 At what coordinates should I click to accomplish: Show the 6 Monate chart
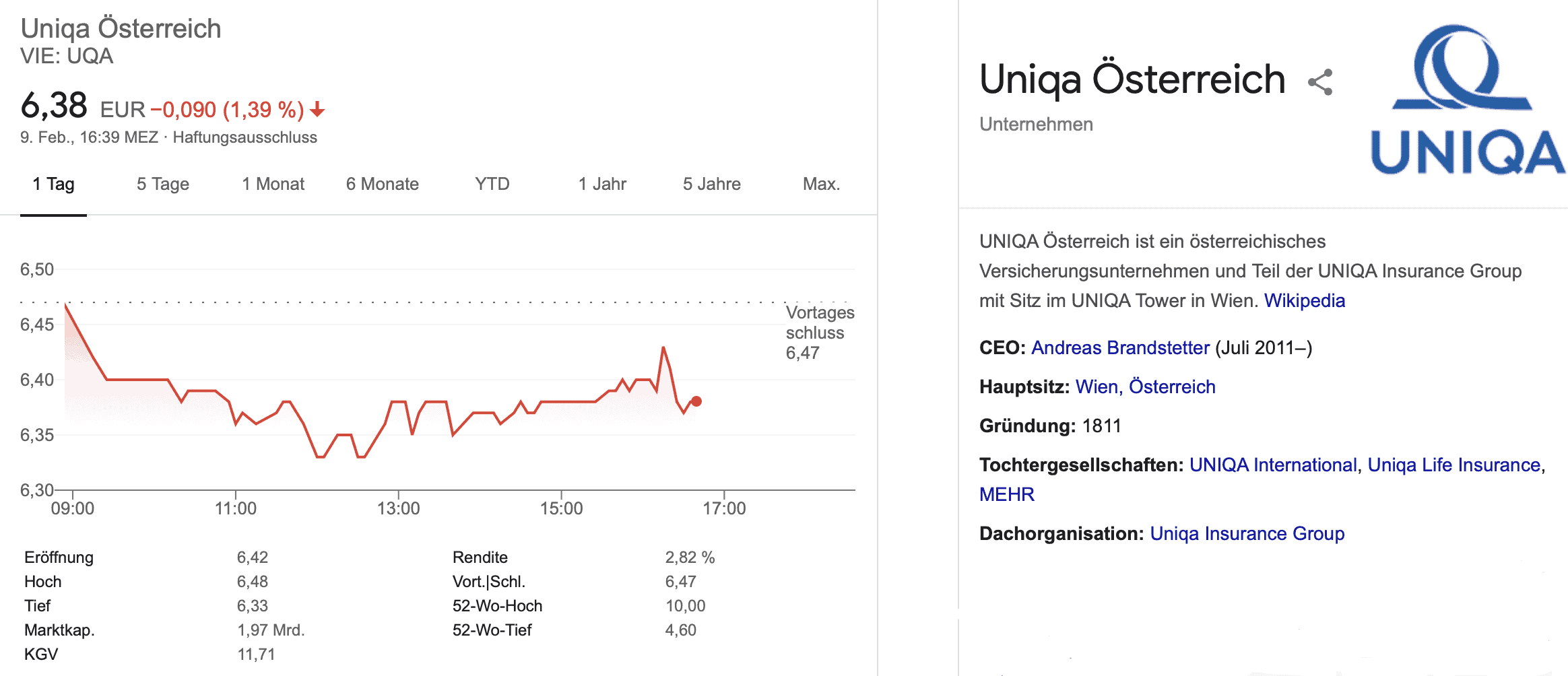382,184
